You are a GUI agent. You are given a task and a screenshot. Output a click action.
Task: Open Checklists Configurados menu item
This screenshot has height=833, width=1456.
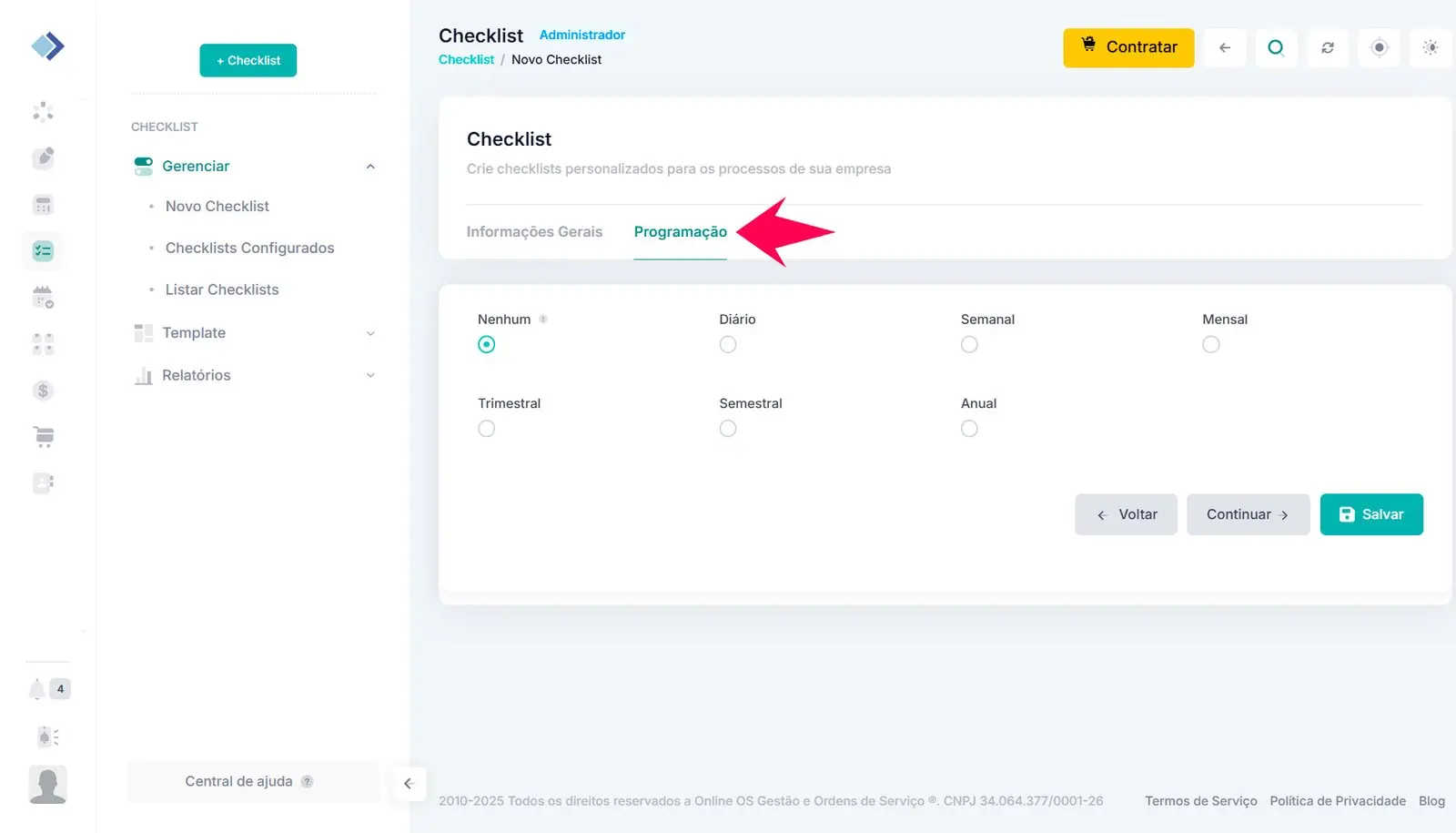click(249, 248)
